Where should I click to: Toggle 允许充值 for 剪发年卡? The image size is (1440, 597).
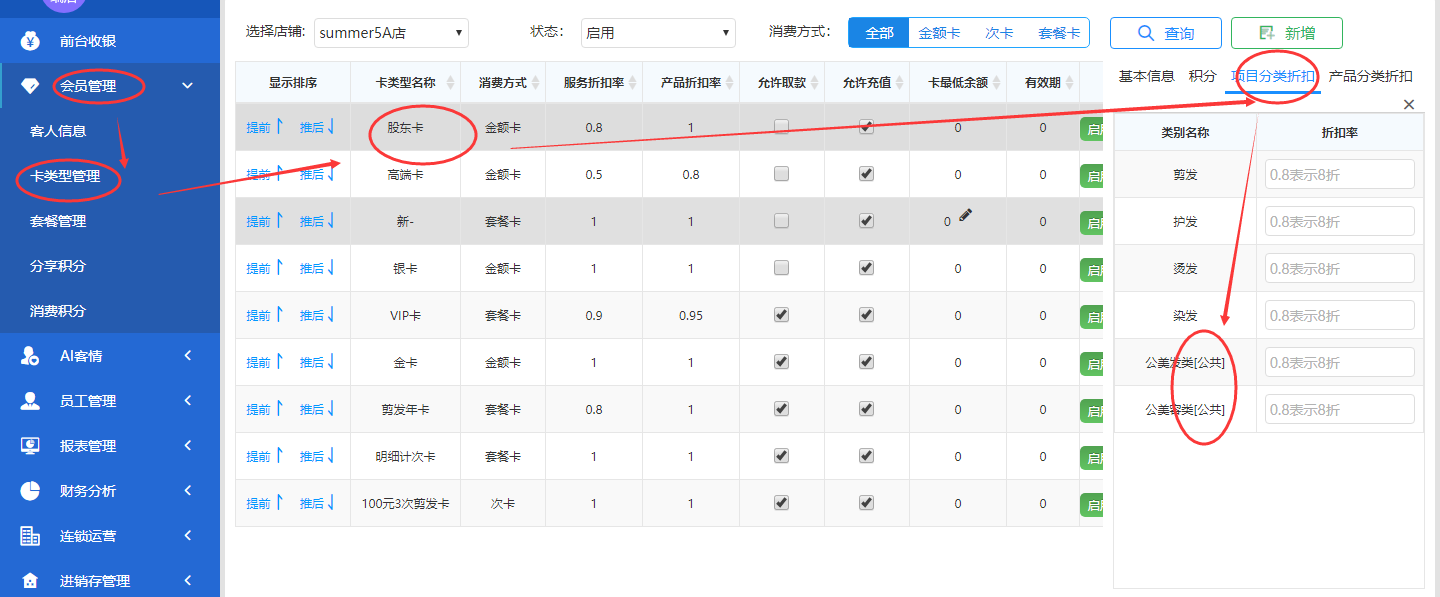click(x=866, y=409)
